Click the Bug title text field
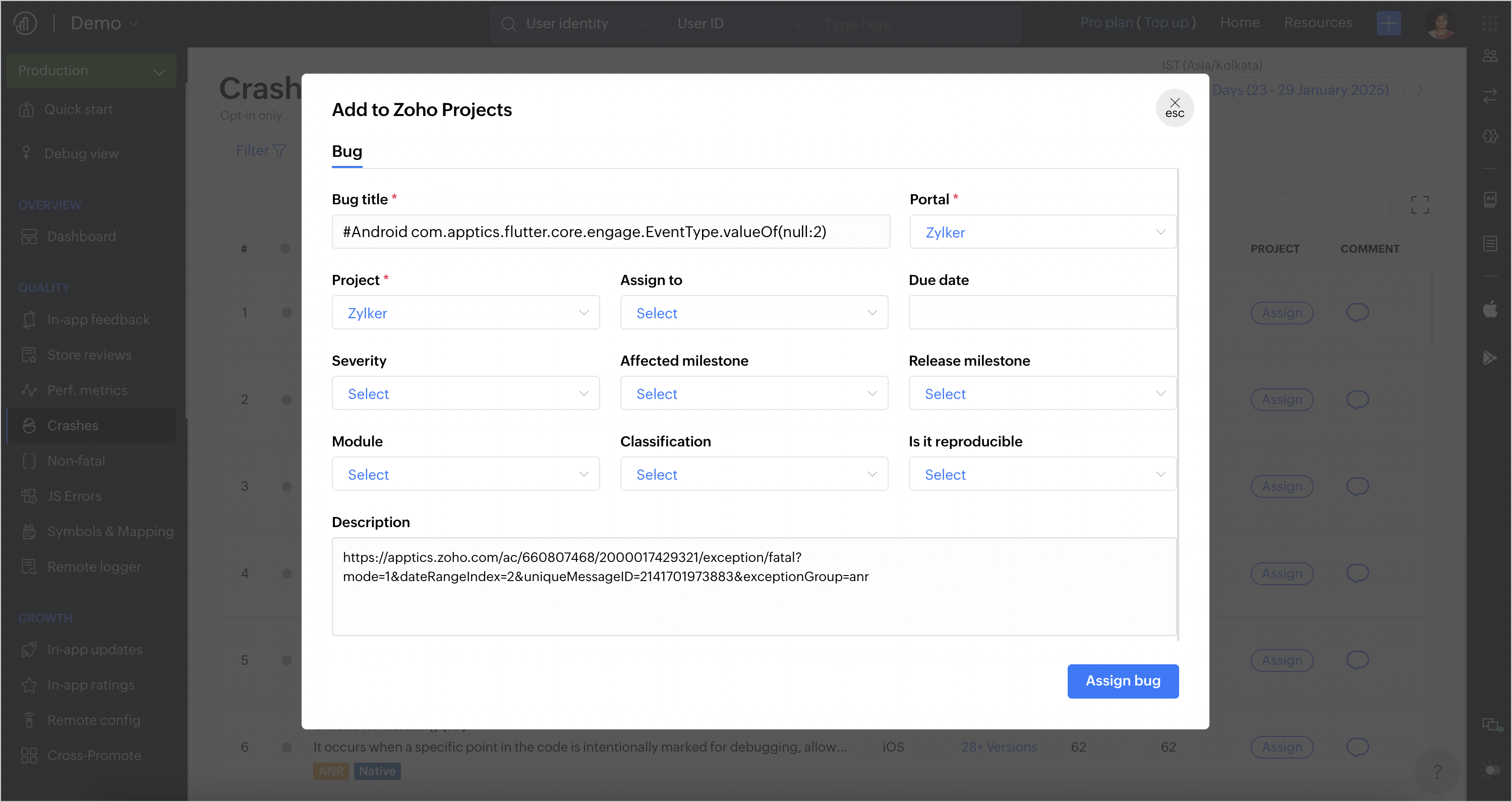1512x802 pixels. point(610,232)
